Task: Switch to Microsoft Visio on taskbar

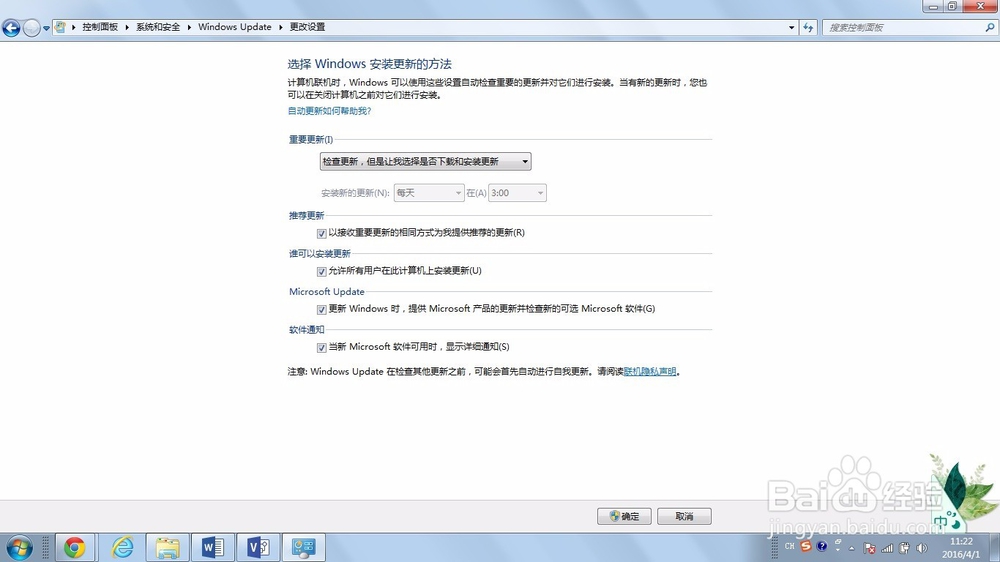Action: point(258,547)
